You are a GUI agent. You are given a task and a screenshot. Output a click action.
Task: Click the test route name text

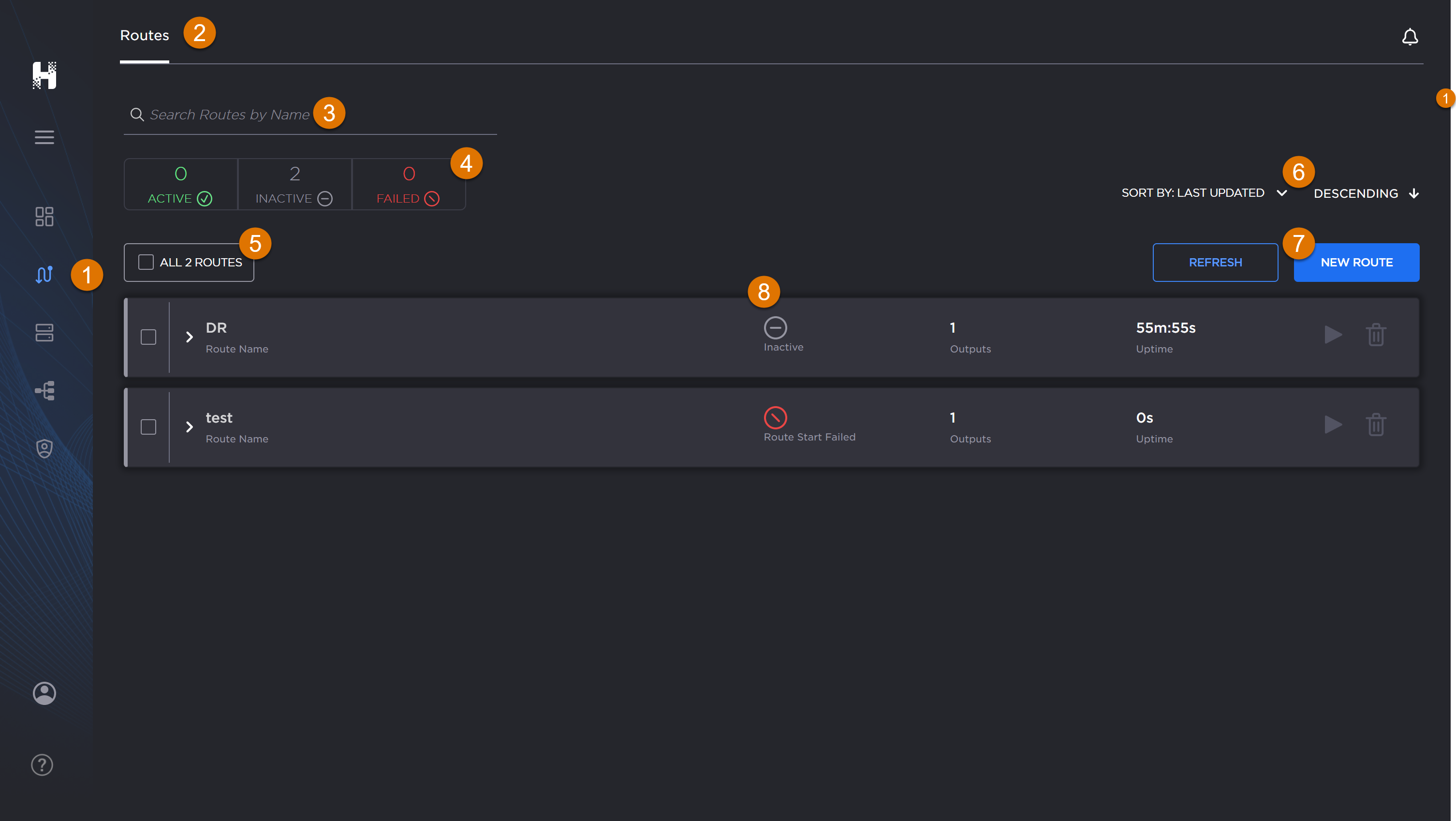pyautogui.click(x=219, y=418)
